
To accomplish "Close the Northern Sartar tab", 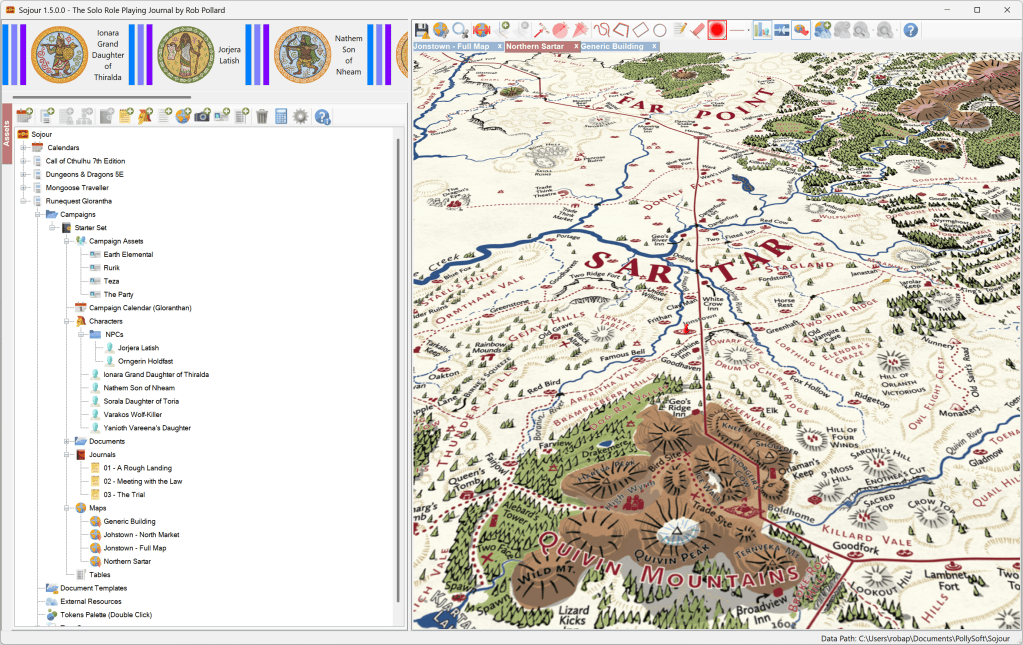I will (576, 46).
